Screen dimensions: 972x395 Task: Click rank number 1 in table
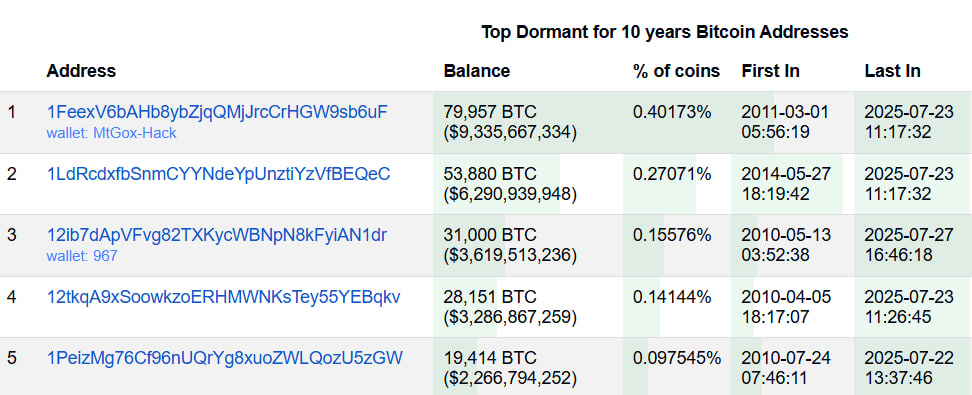pos(12,112)
